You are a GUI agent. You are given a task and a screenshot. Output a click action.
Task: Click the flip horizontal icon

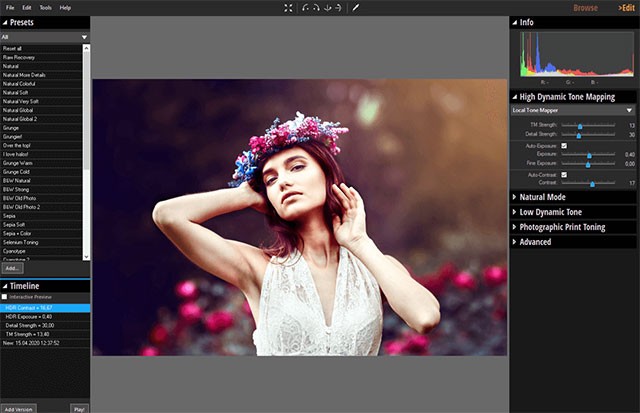[339, 7]
